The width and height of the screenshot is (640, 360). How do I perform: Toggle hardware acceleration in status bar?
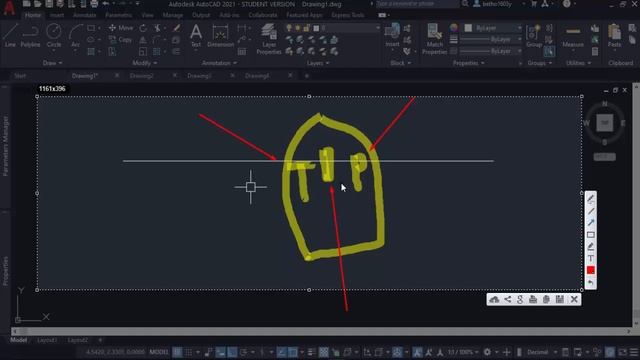click(610, 352)
